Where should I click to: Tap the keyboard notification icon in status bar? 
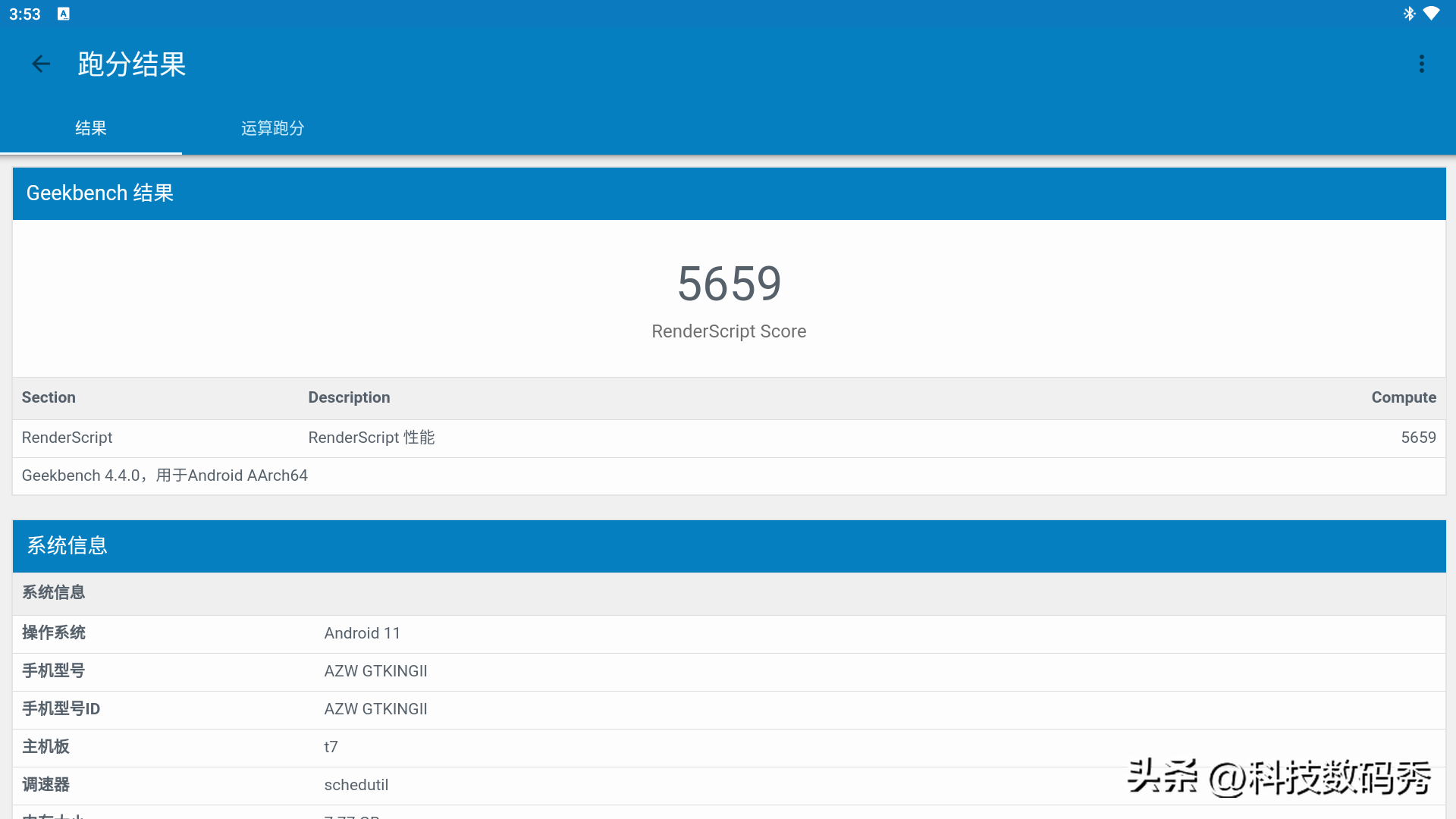click(64, 14)
